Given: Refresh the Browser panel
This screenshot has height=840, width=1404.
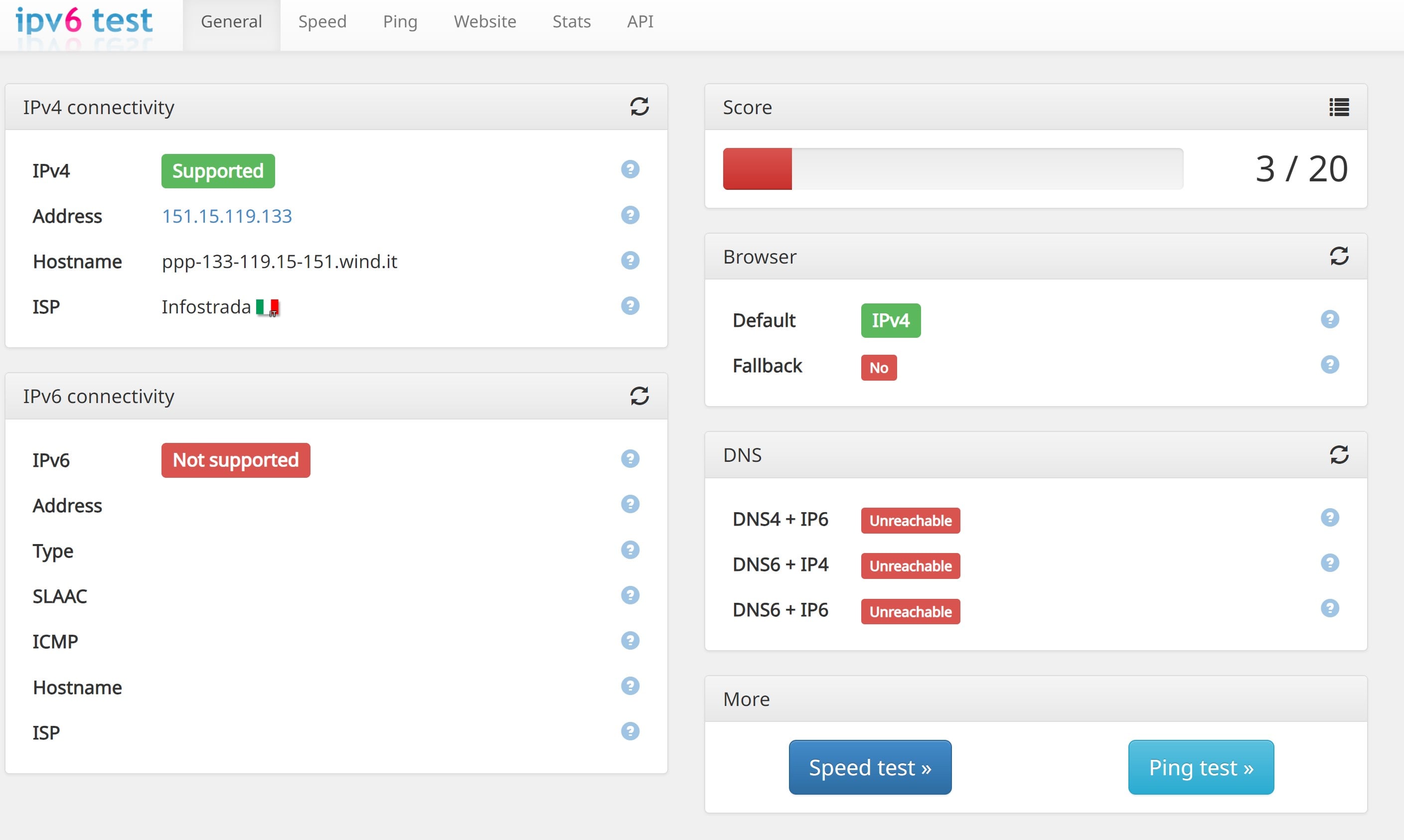Looking at the screenshot, I should 1339,256.
